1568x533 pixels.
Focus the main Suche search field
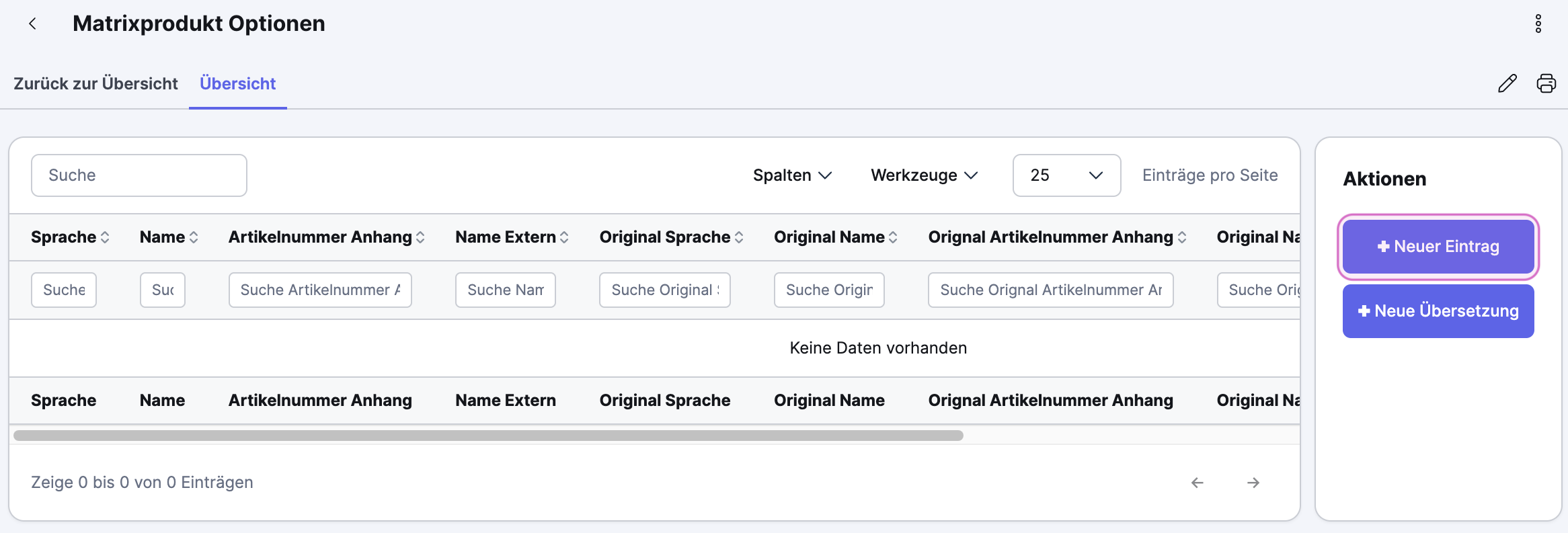139,175
